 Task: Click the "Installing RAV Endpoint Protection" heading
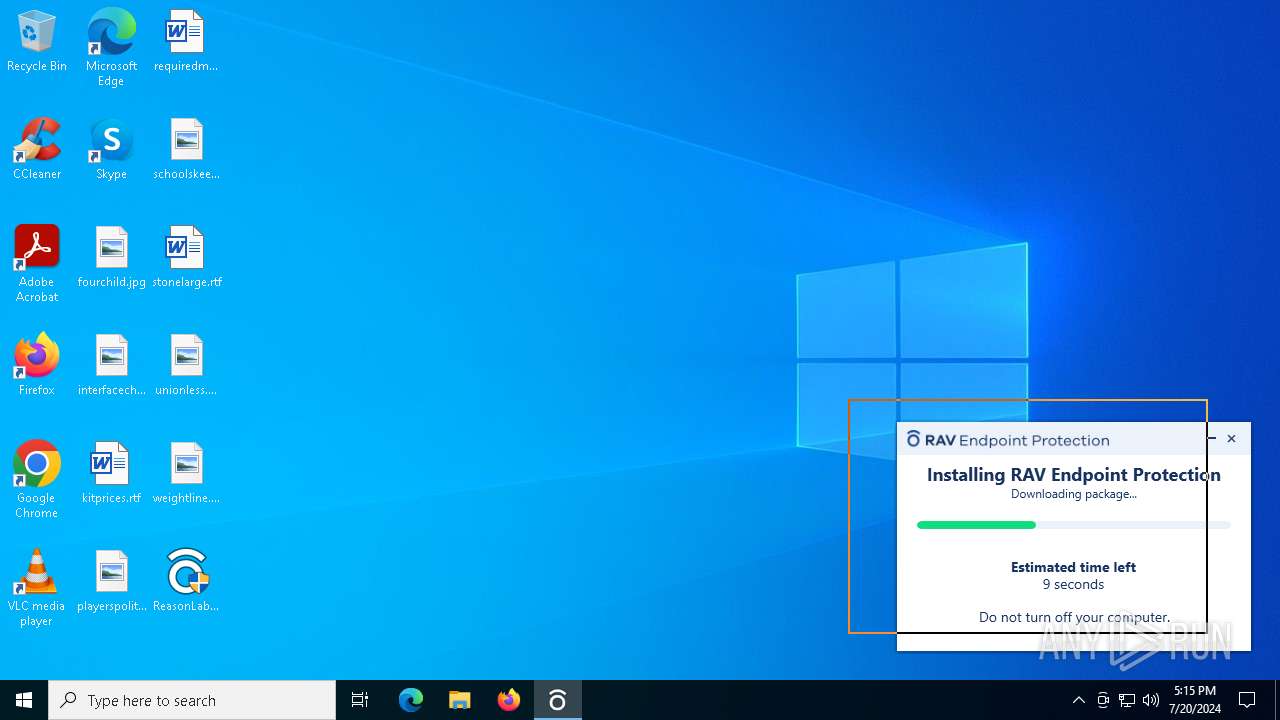(x=1074, y=474)
